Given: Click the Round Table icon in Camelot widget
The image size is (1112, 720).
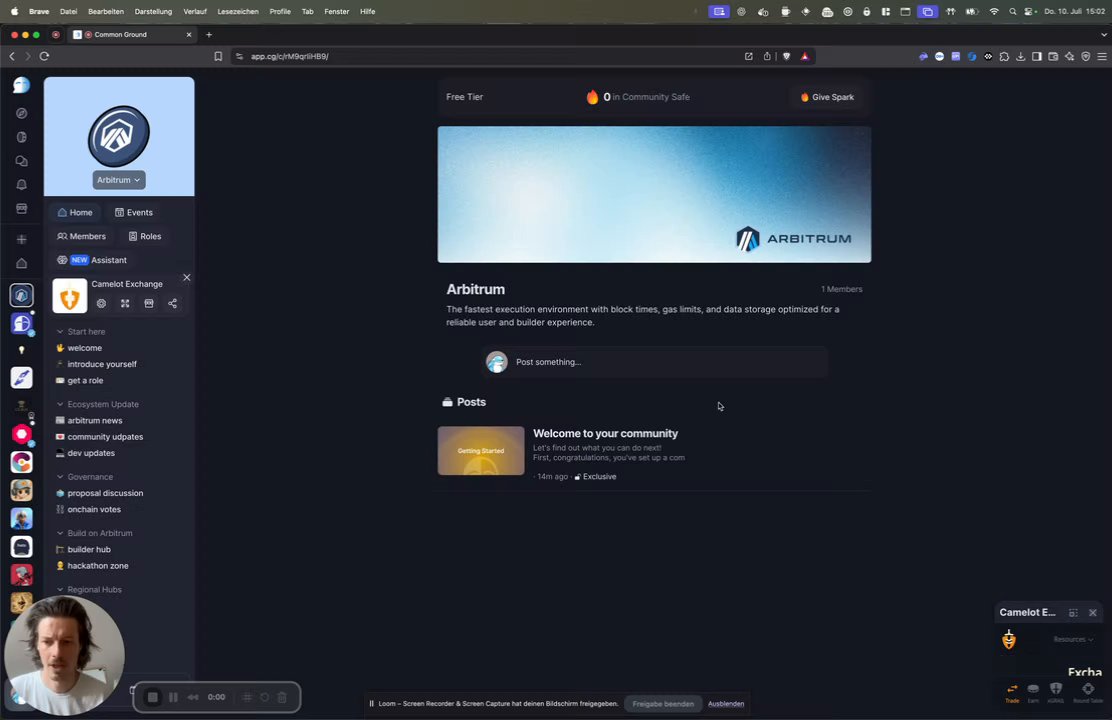Looking at the screenshot, I should 1088,692.
